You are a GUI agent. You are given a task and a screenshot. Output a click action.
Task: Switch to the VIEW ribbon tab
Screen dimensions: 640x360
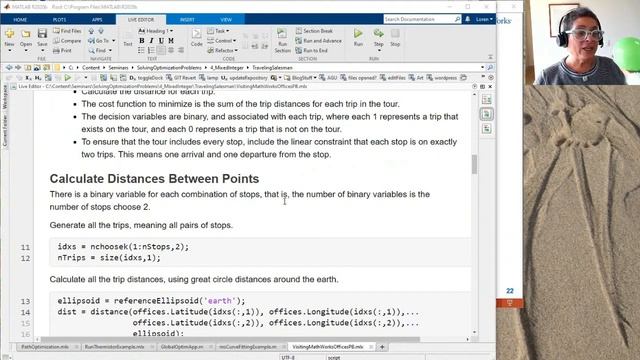click(226, 20)
